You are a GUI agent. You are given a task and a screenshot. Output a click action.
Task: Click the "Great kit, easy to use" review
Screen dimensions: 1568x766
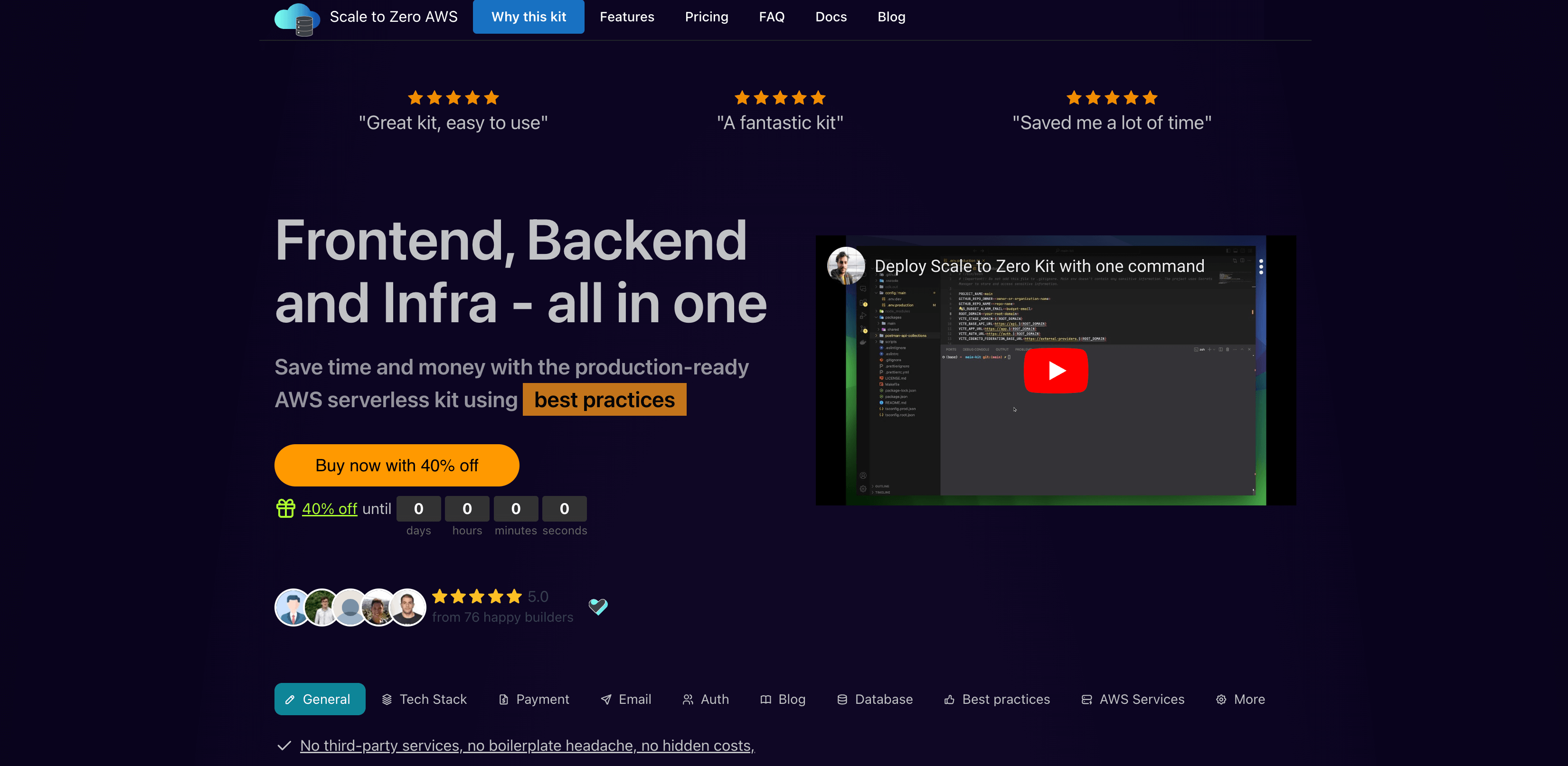453,123
